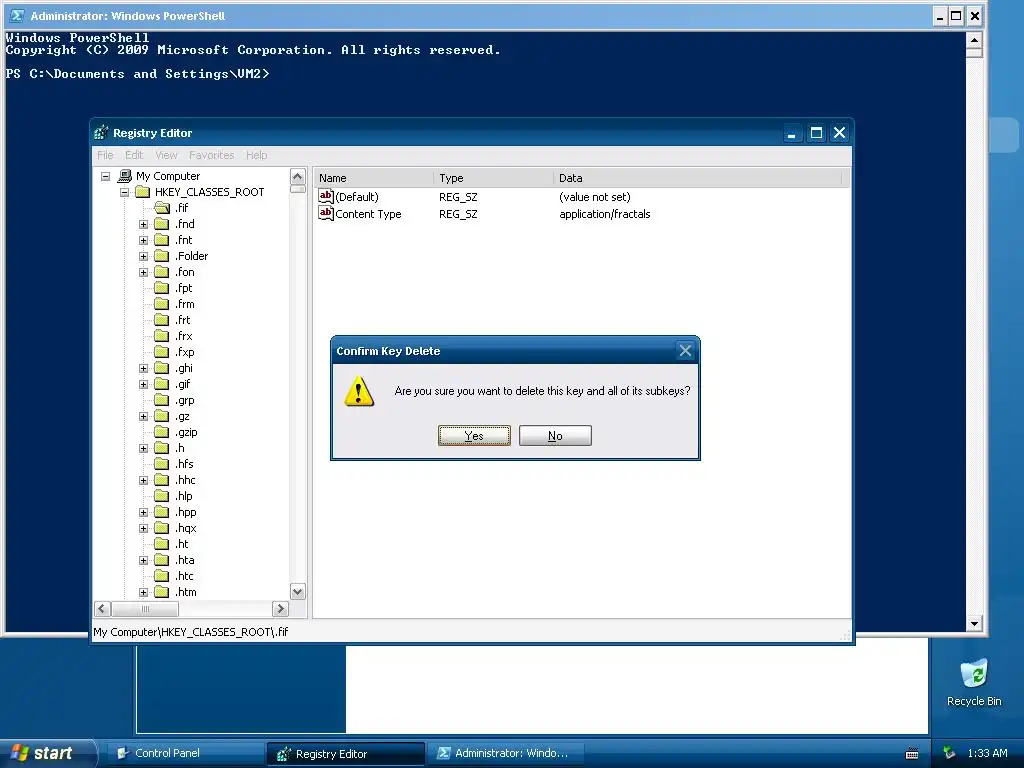Switch to Administrator PowerShell taskbar button
The image size is (1024, 768).
[x=506, y=753]
